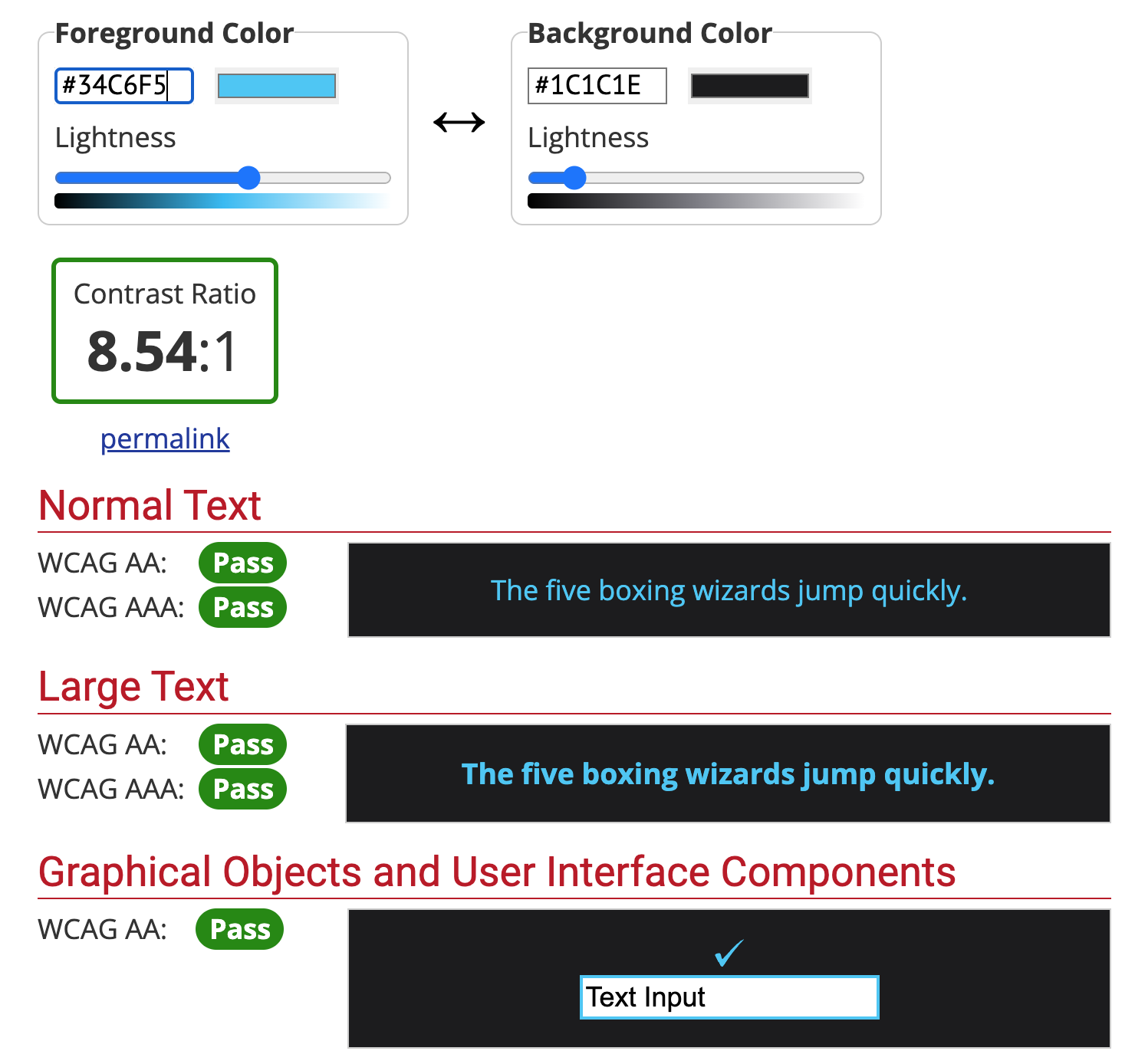Click the Contrast Ratio 8.54:1 result box
This screenshot has width=1135, height=1064.
pyautogui.click(x=165, y=331)
